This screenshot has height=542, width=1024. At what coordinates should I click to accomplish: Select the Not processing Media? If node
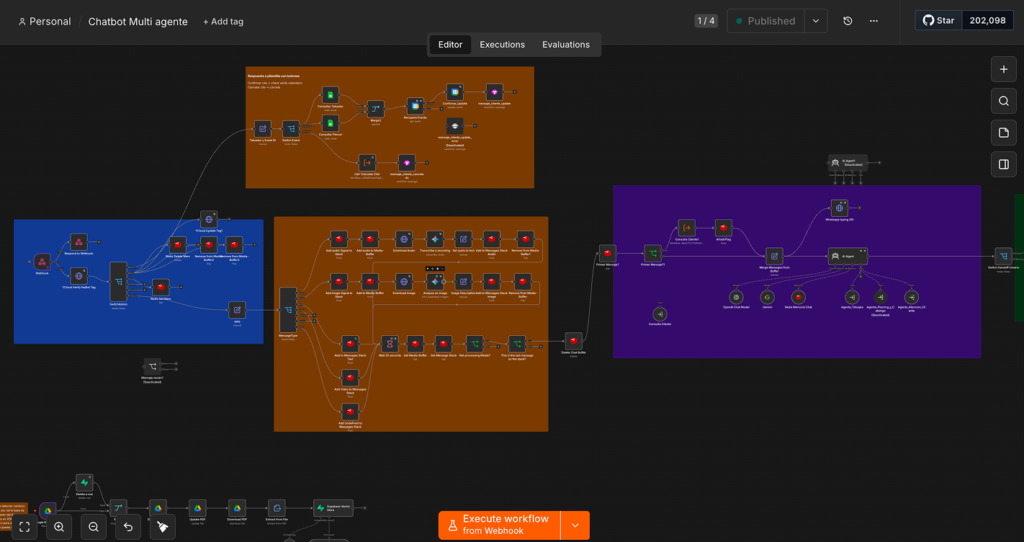pyautogui.click(x=475, y=343)
